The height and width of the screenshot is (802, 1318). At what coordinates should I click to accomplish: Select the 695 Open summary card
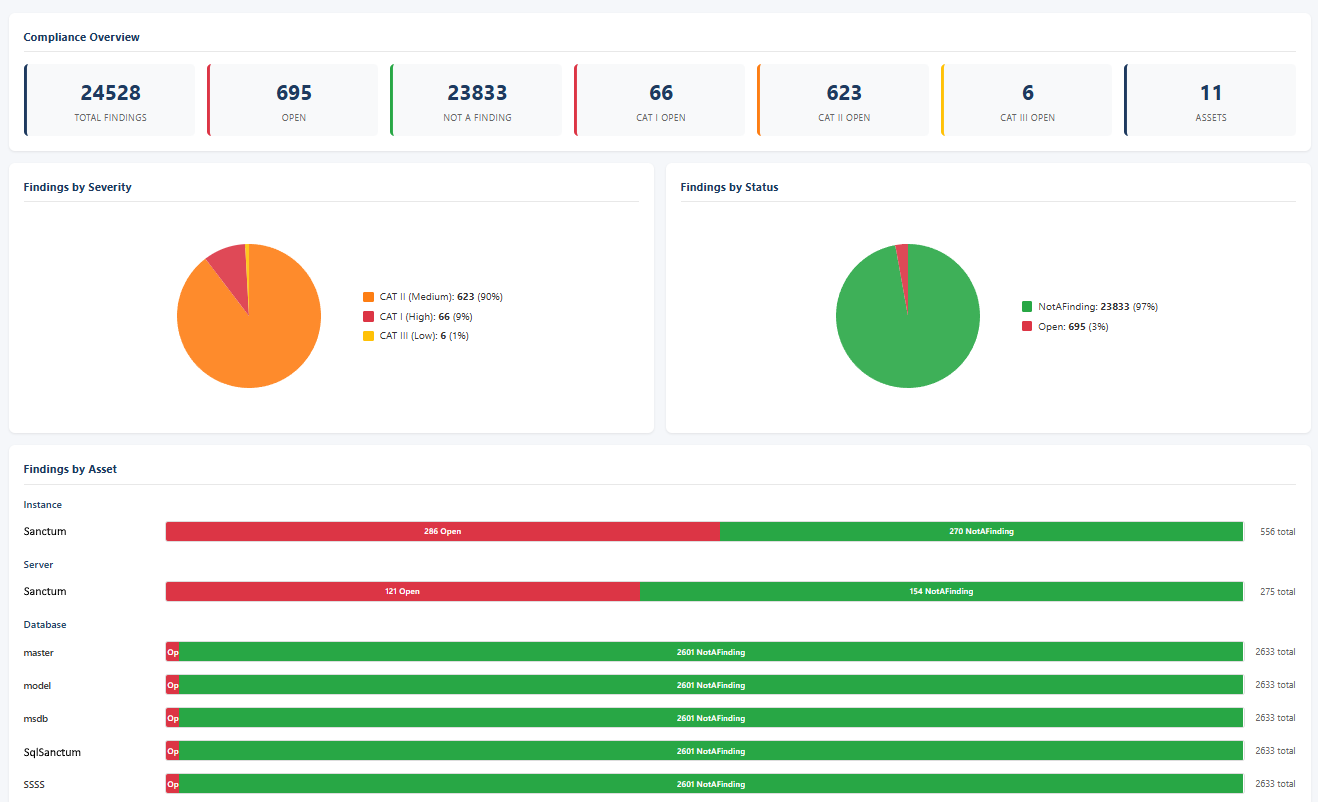[293, 100]
